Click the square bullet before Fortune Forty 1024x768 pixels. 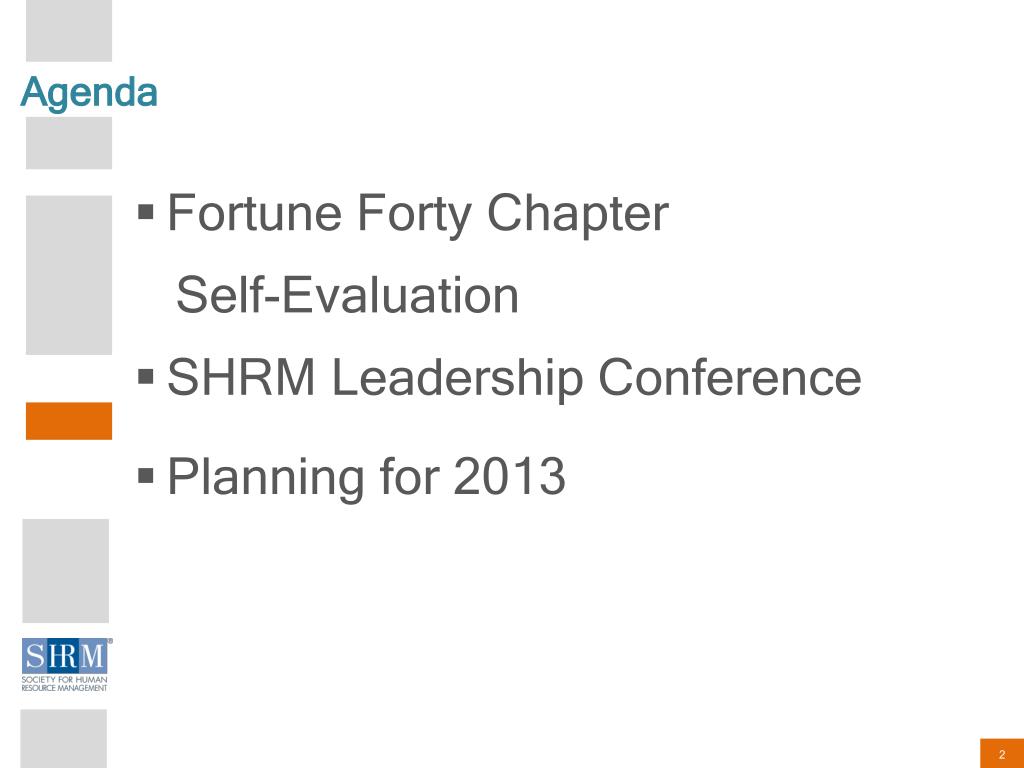[x=146, y=212]
